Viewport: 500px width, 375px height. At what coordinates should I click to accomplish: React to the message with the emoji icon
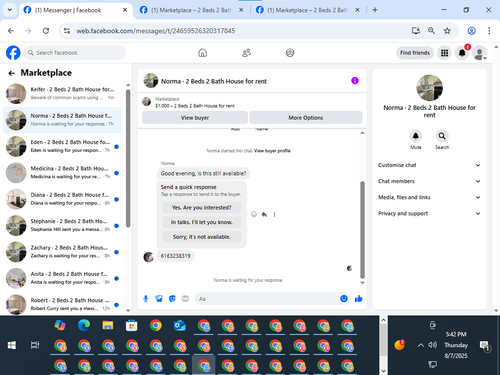[254, 214]
